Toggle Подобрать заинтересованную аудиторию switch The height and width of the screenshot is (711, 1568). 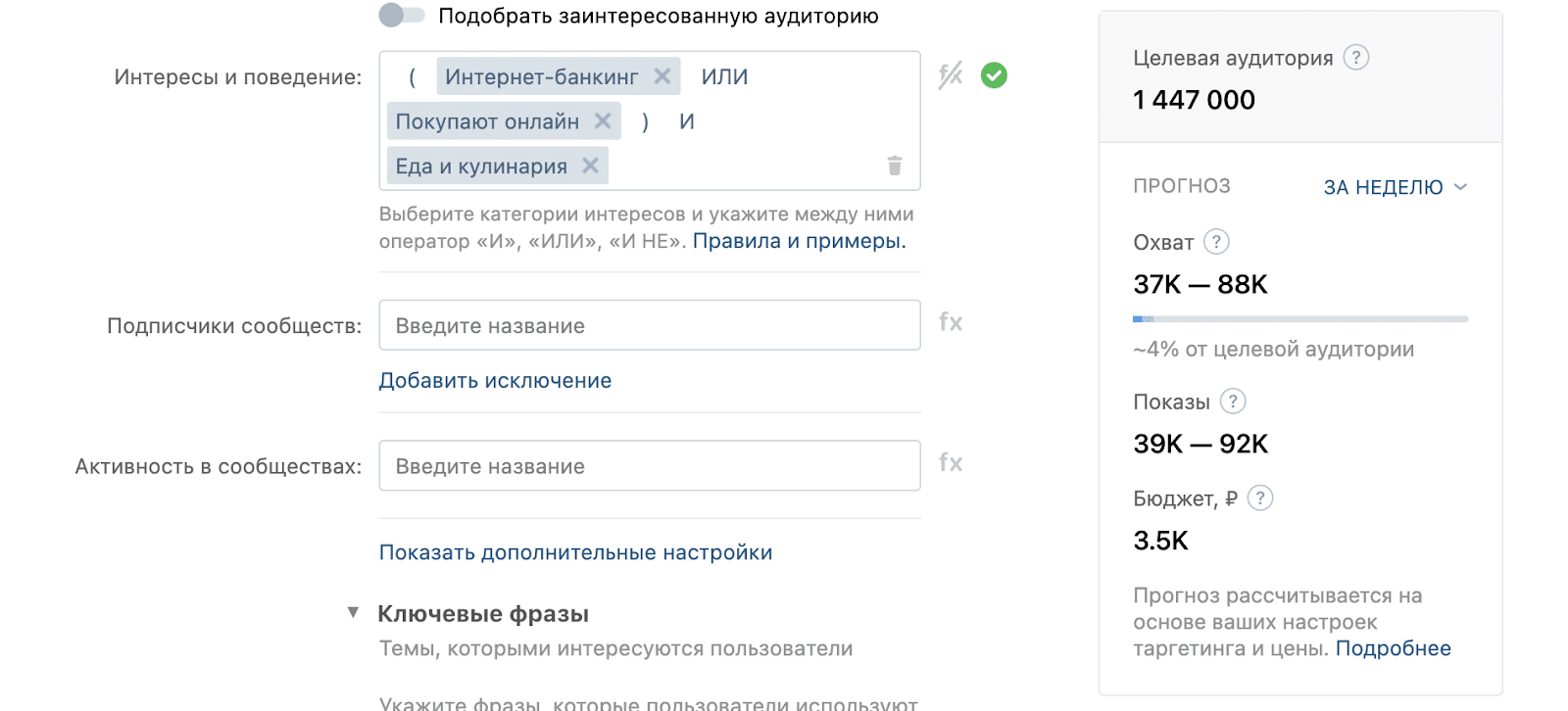(x=402, y=16)
